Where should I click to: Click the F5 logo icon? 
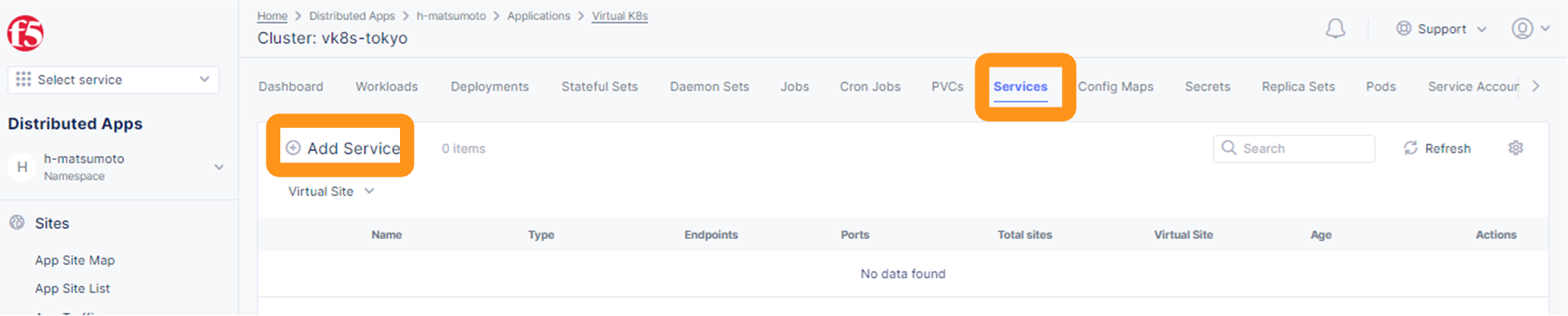click(25, 33)
